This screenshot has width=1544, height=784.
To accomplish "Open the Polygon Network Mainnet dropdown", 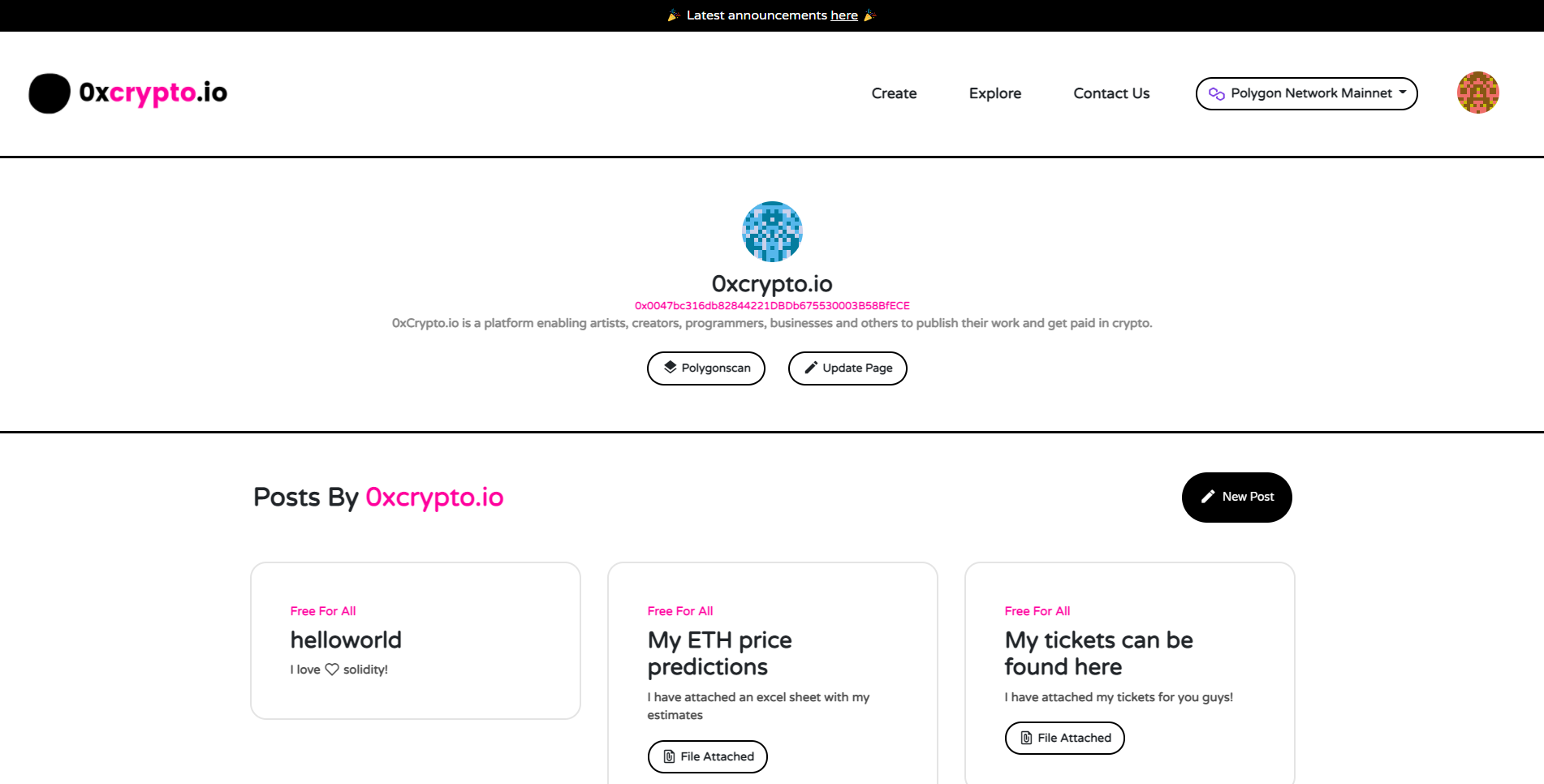I will [x=1305, y=93].
